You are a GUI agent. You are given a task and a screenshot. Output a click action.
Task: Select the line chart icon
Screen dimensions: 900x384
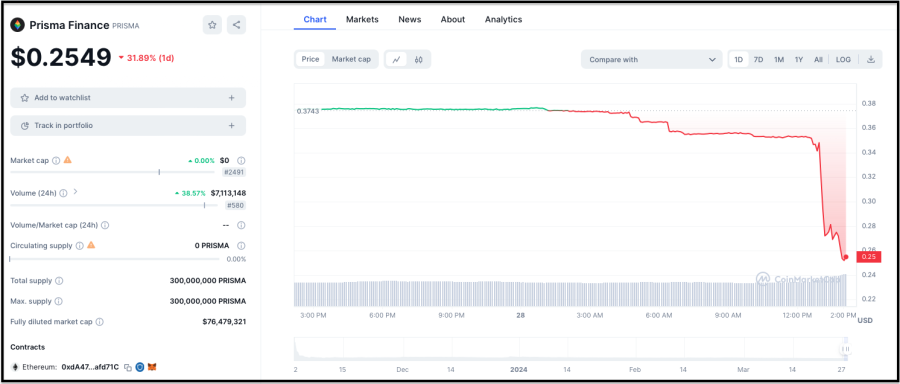(x=396, y=59)
